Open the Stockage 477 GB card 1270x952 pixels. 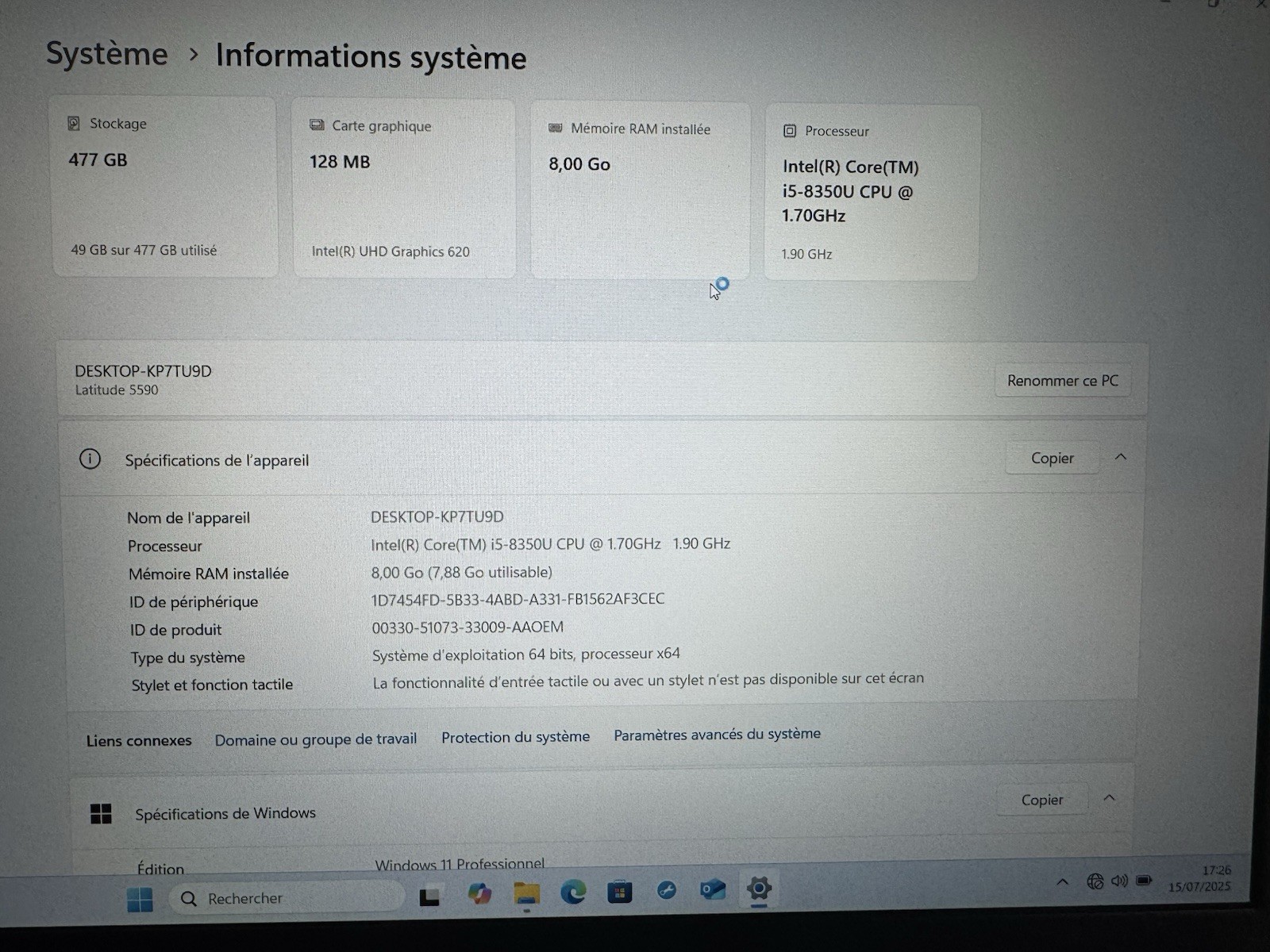[165, 186]
